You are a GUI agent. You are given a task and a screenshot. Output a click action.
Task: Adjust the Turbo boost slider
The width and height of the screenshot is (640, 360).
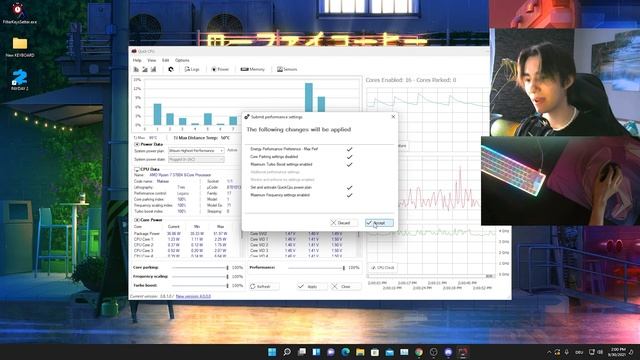coord(200,286)
